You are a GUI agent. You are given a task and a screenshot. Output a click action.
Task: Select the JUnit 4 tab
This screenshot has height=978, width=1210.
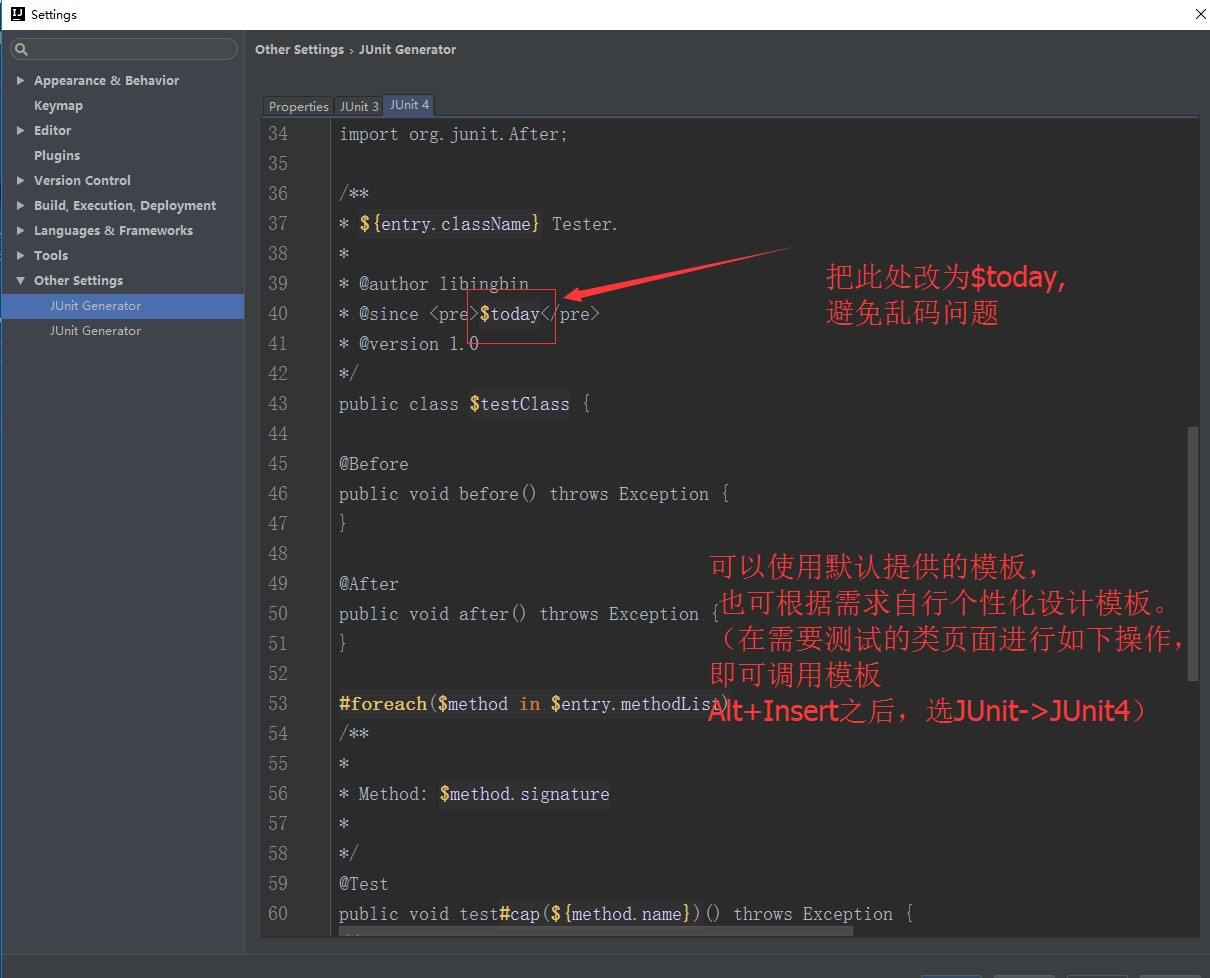409,105
